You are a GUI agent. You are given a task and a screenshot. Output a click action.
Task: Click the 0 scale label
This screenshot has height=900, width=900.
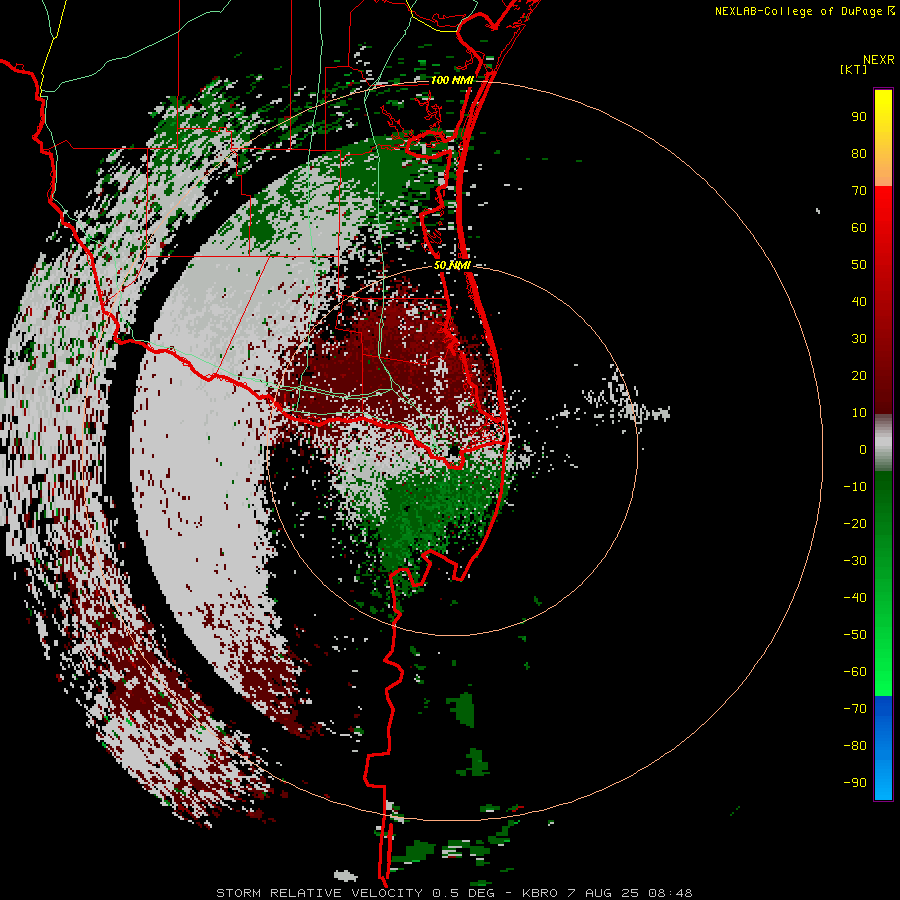tap(863, 449)
